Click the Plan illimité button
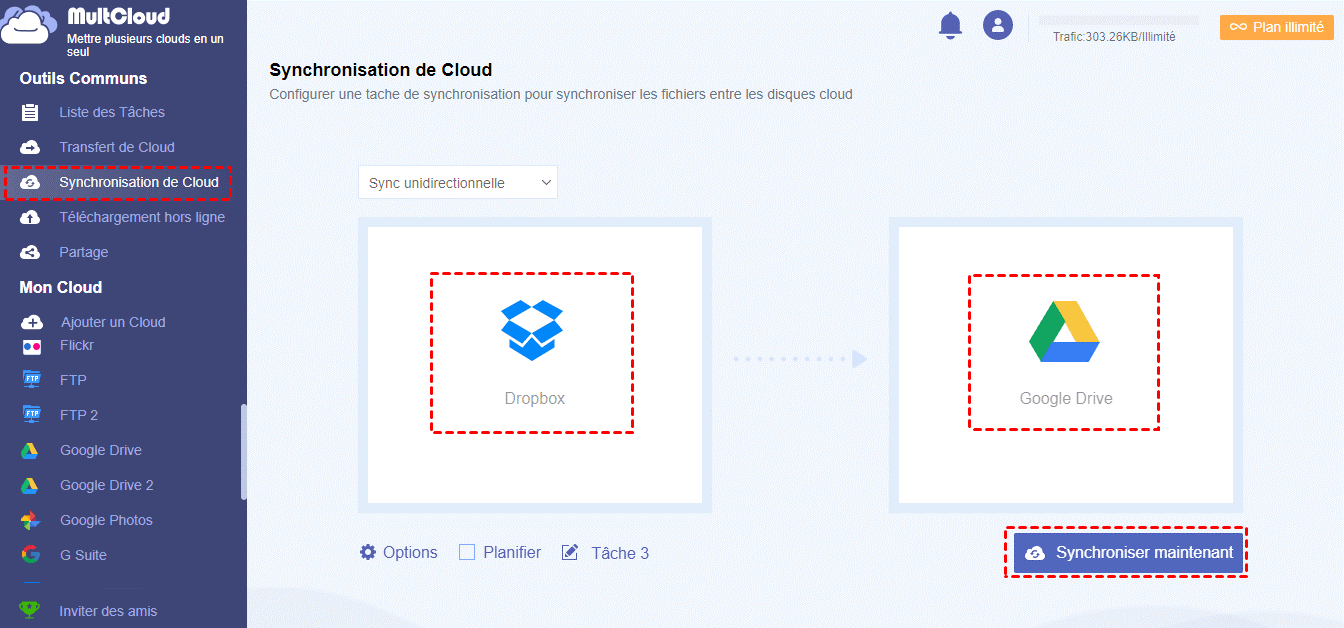The height and width of the screenshot is (628, 1344). [1277, 27]
